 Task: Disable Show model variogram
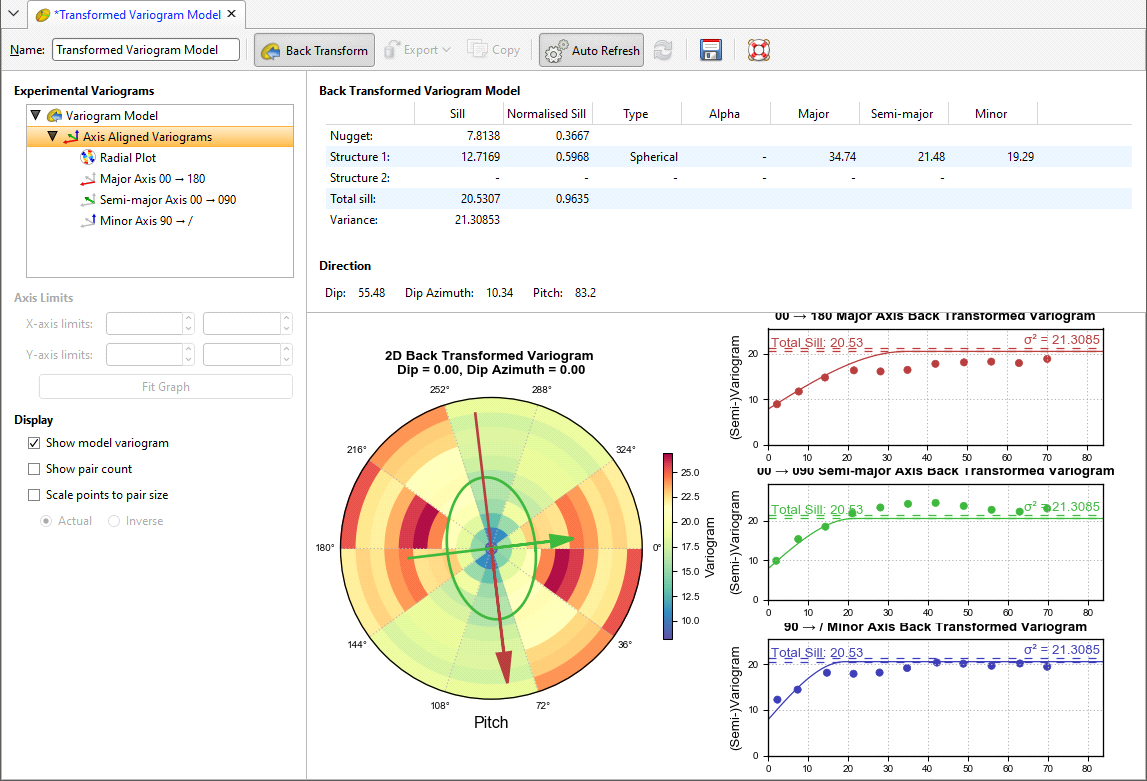34,443
